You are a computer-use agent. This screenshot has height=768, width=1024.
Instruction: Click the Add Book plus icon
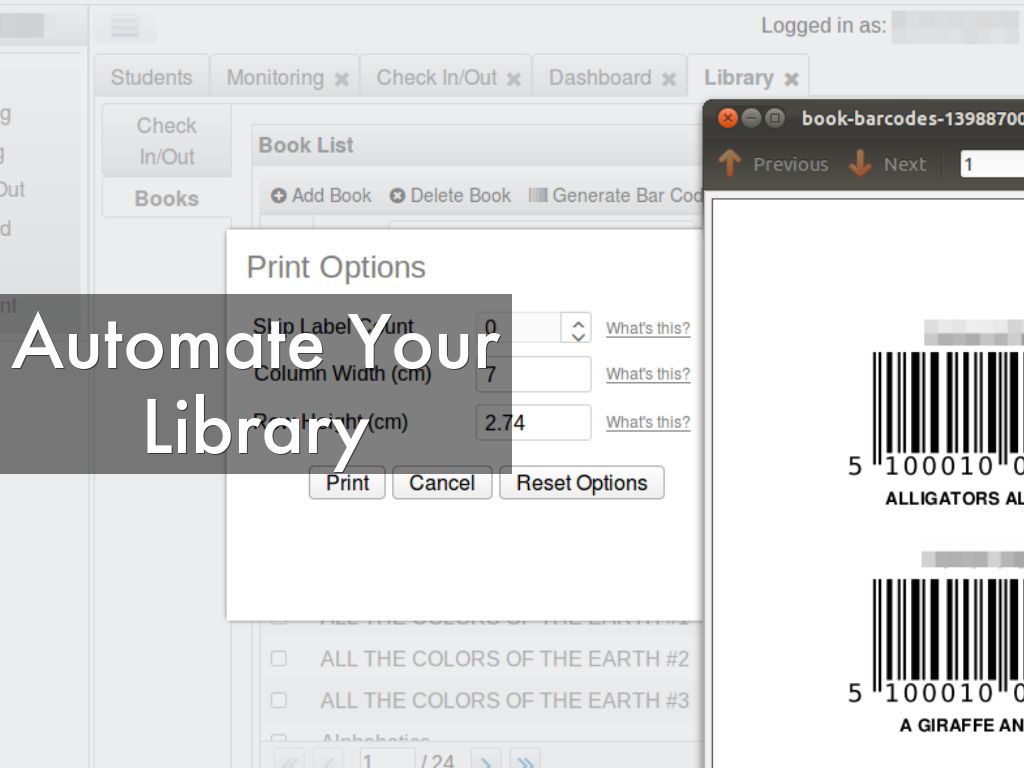click(279, 196)
